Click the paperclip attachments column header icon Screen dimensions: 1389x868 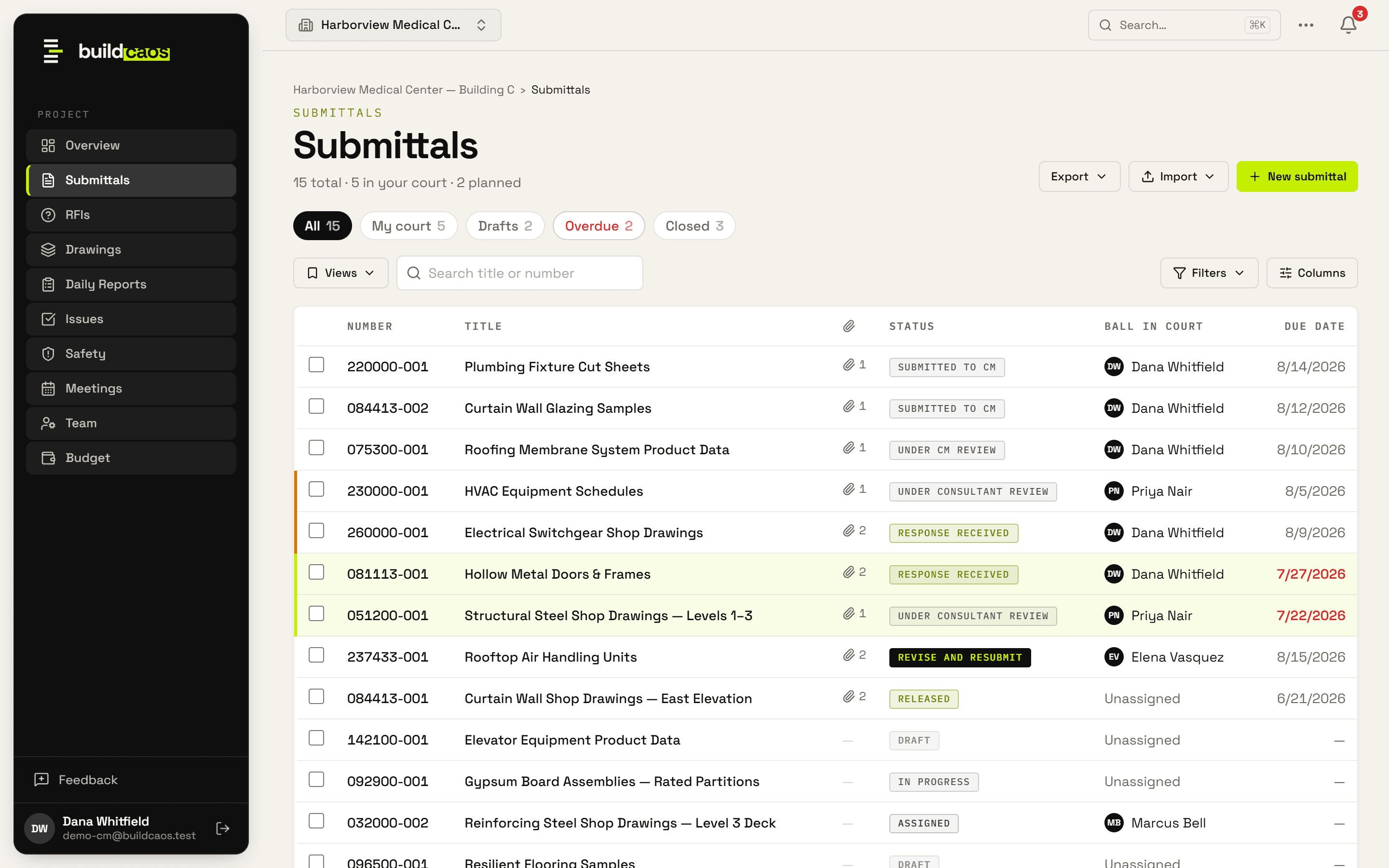tap(849, 326)
